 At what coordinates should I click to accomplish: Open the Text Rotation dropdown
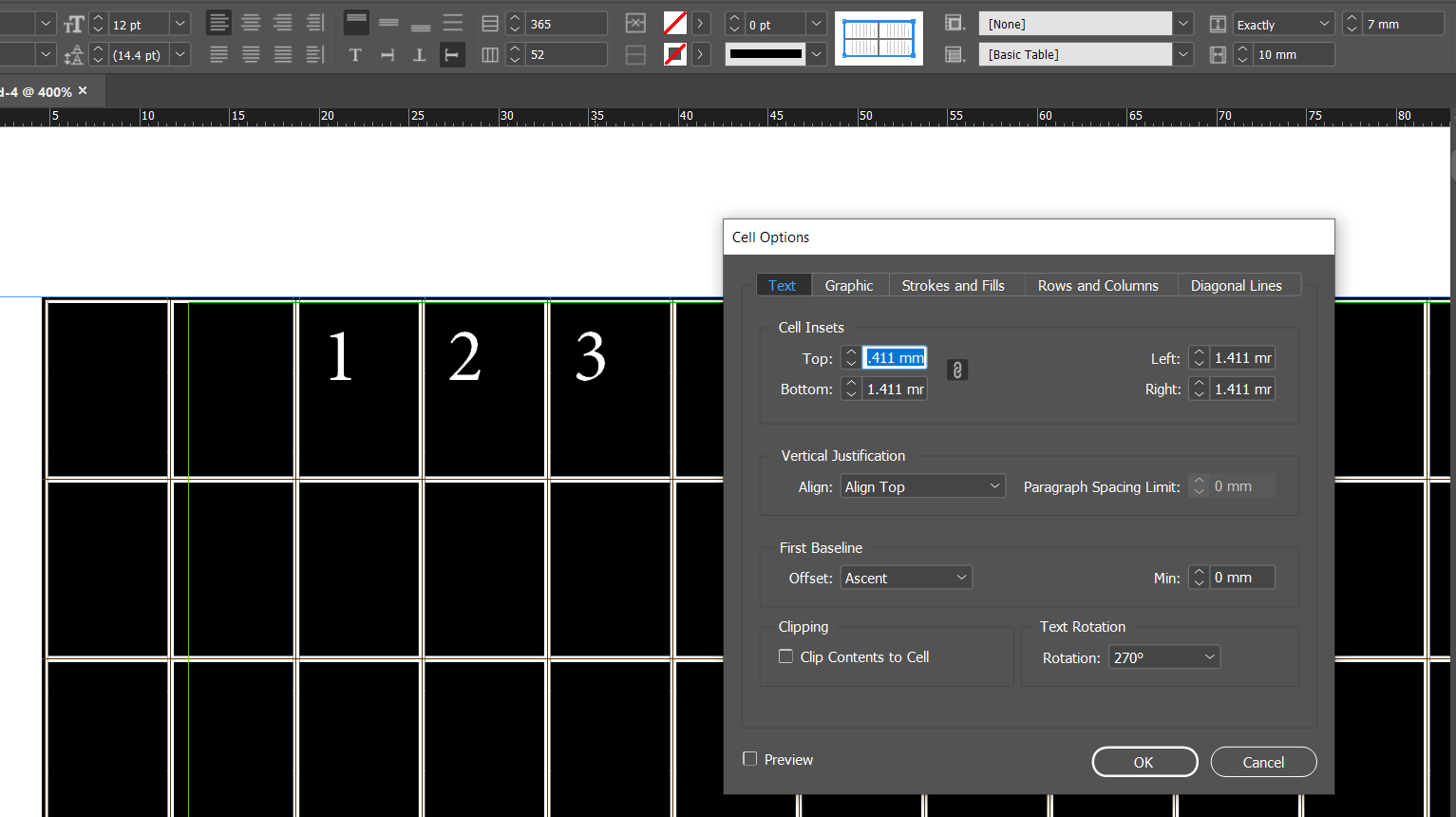tap(1163, 655)
